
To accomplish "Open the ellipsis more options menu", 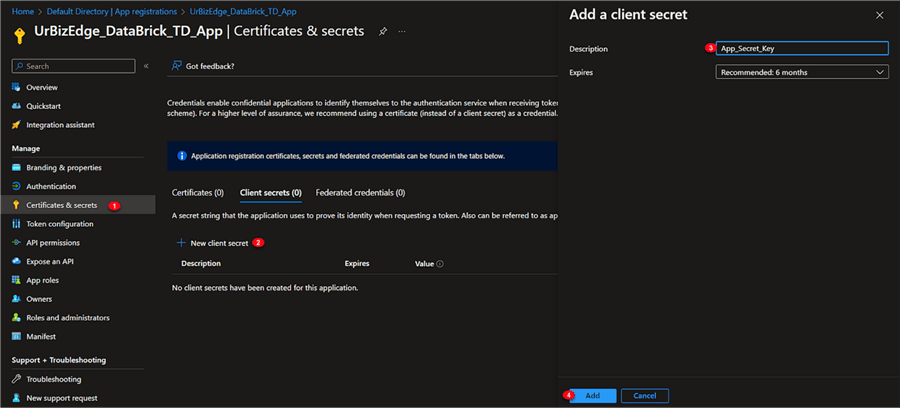I will point(402,32).
